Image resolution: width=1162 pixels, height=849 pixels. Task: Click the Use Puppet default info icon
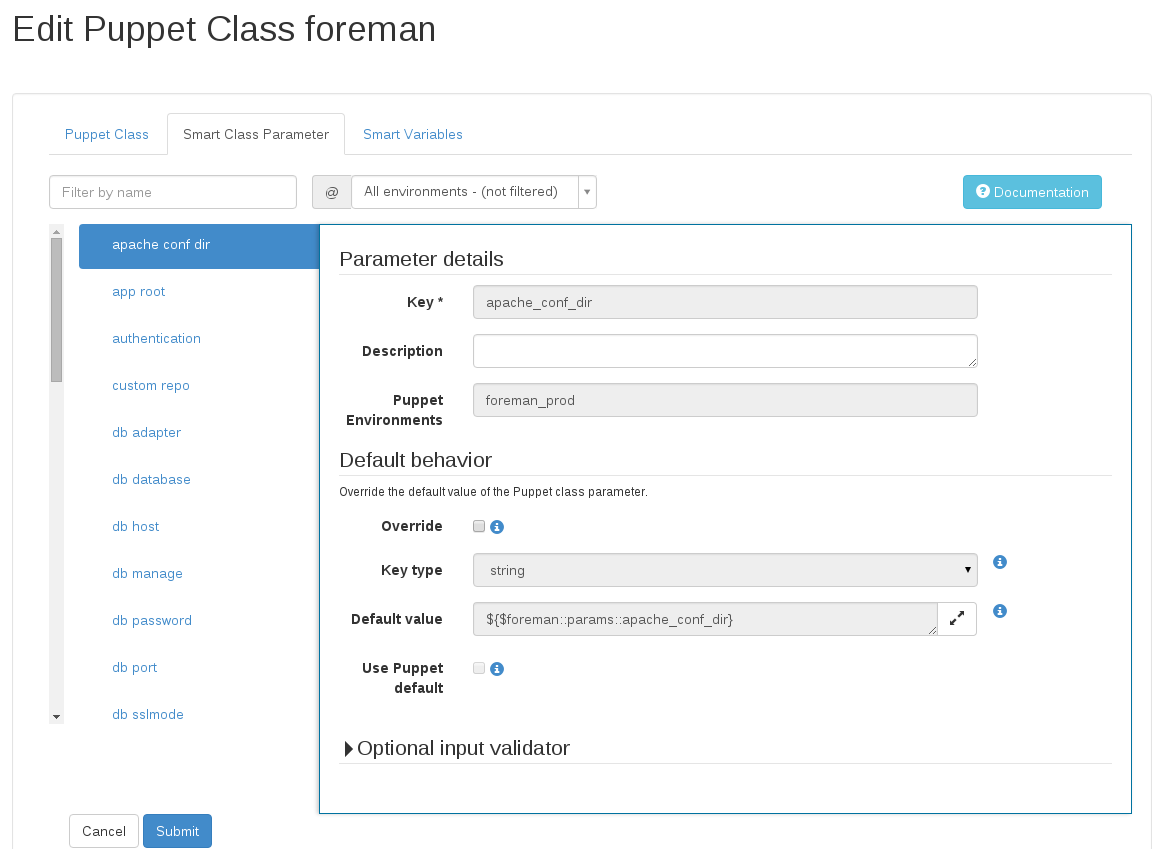click(497, 669)
